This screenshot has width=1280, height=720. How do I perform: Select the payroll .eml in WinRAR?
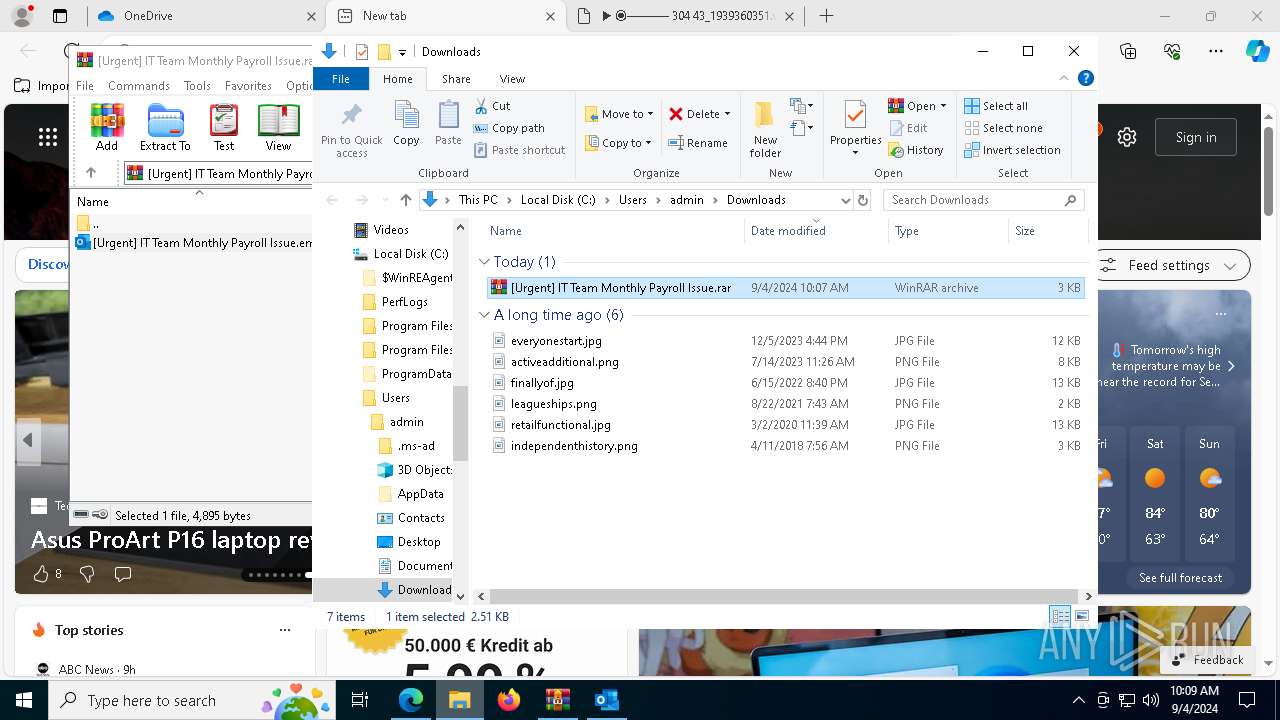coord(194,243)
